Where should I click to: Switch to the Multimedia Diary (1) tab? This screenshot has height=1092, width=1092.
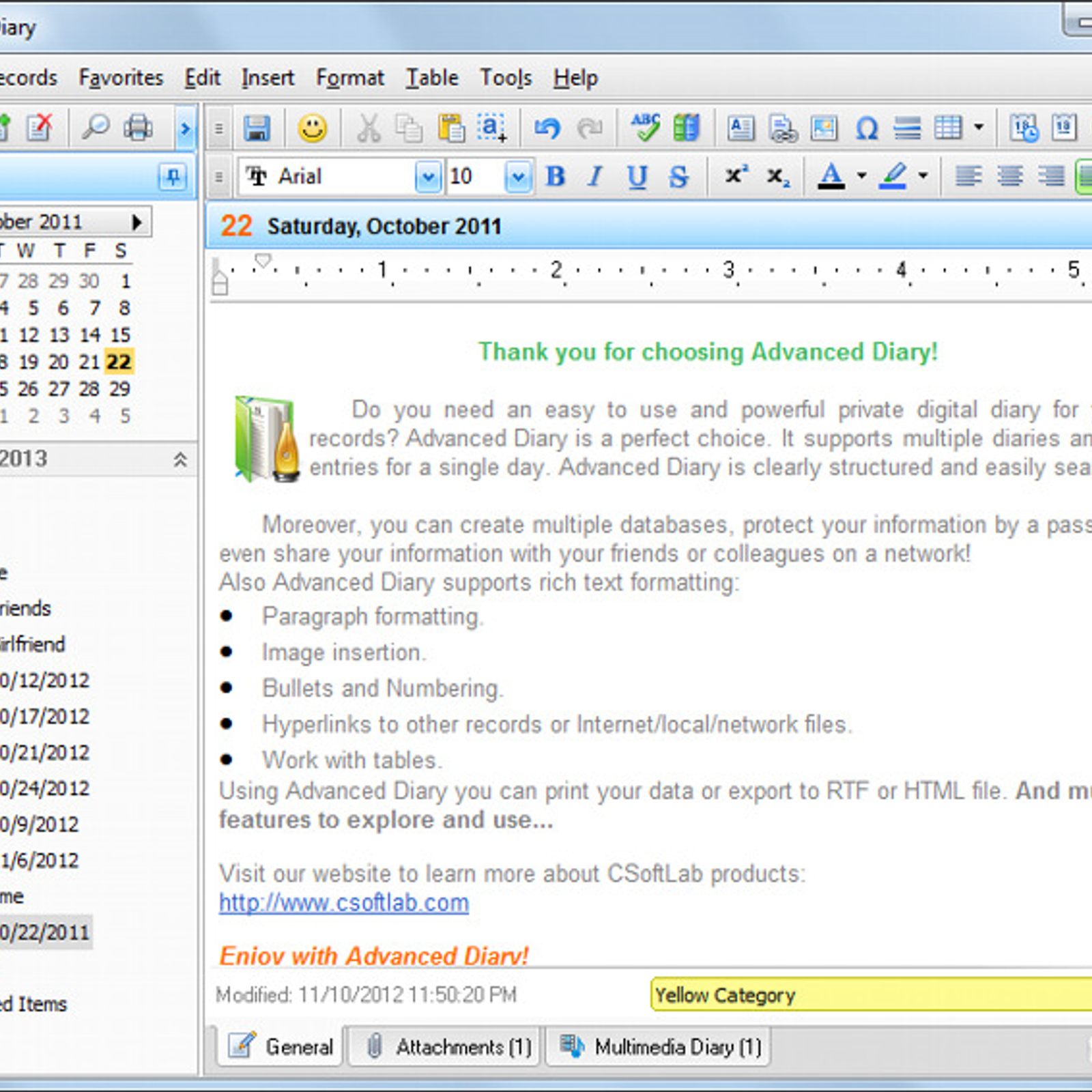tap(659, 1046)
